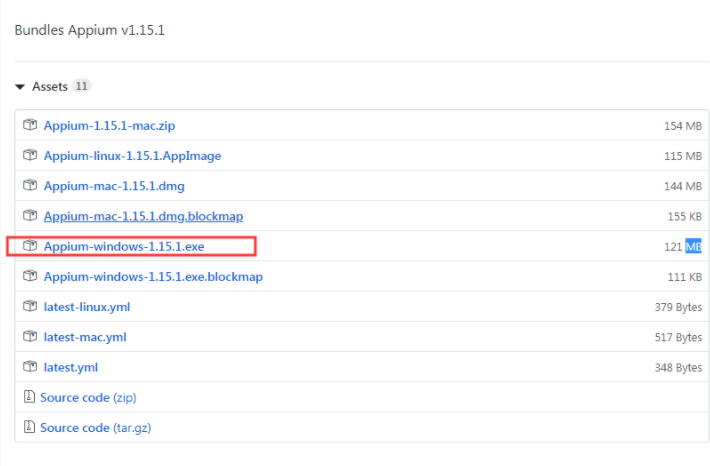Click package icon beside Appium-linux-1.15.1.AppImage
The height and width of the screenshot is (466, 710).
point(30,155)
